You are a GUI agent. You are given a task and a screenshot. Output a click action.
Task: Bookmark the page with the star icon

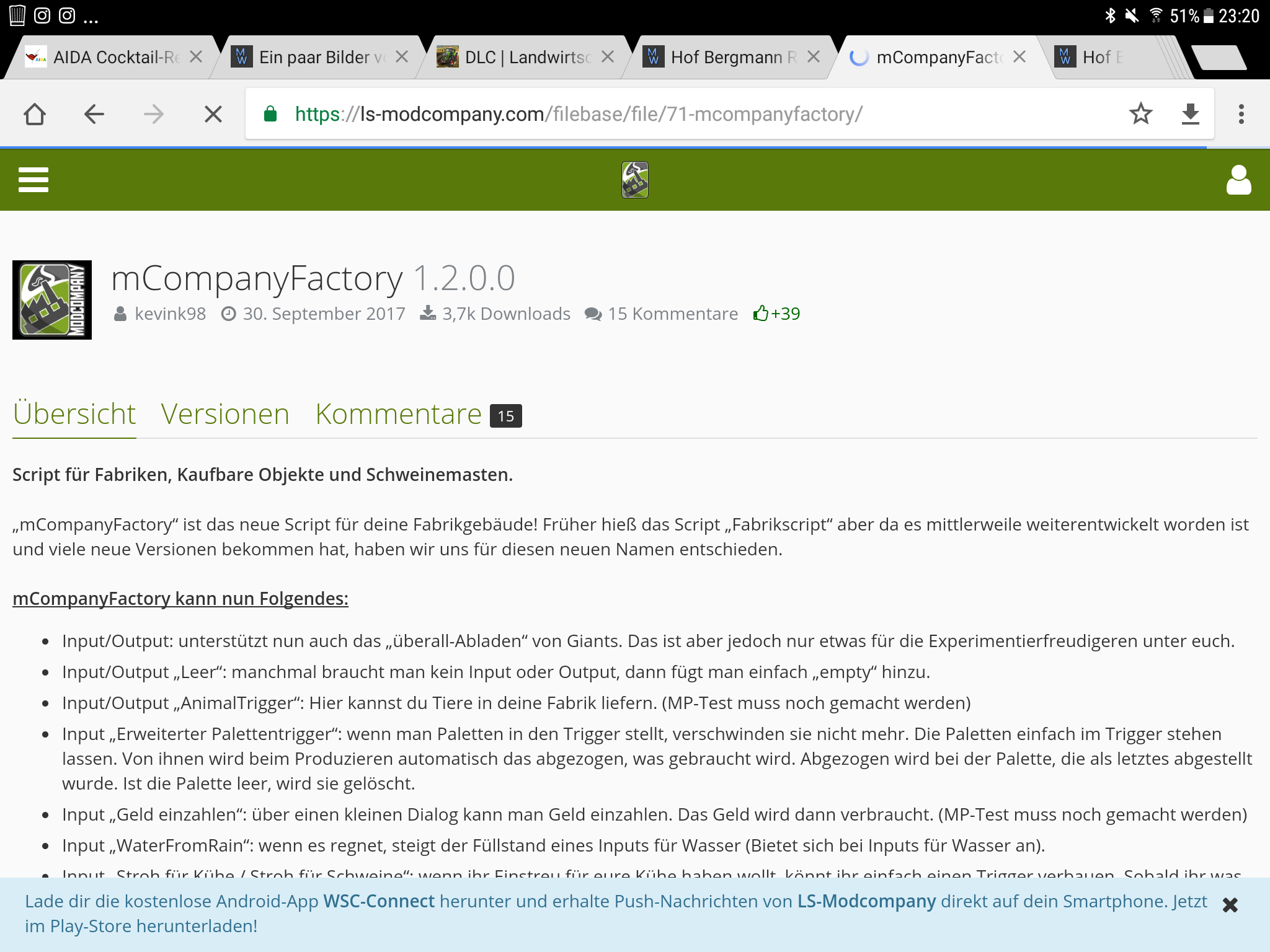click(1140, 114)
